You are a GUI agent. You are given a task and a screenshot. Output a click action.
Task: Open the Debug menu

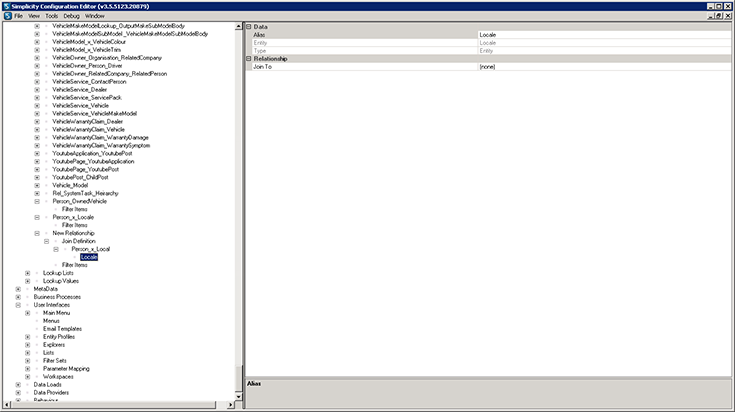(x=71, y=16)
